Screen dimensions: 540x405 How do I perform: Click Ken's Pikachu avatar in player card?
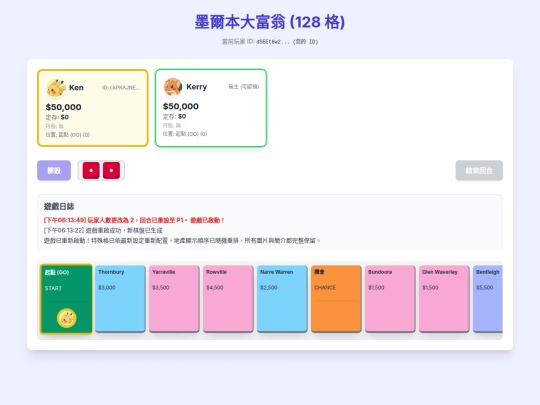coord(56,88)
